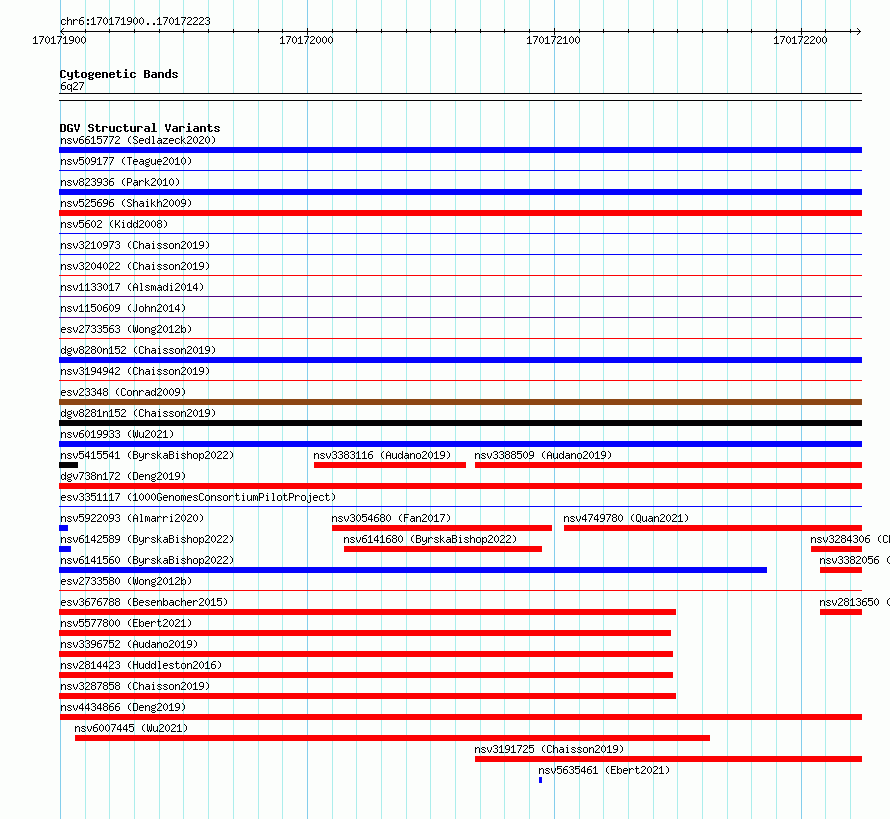This screenshot has height=819, width=890.
Task: Select dgv8281n152 (Chaisson2019) label
Action: point(138,413)
